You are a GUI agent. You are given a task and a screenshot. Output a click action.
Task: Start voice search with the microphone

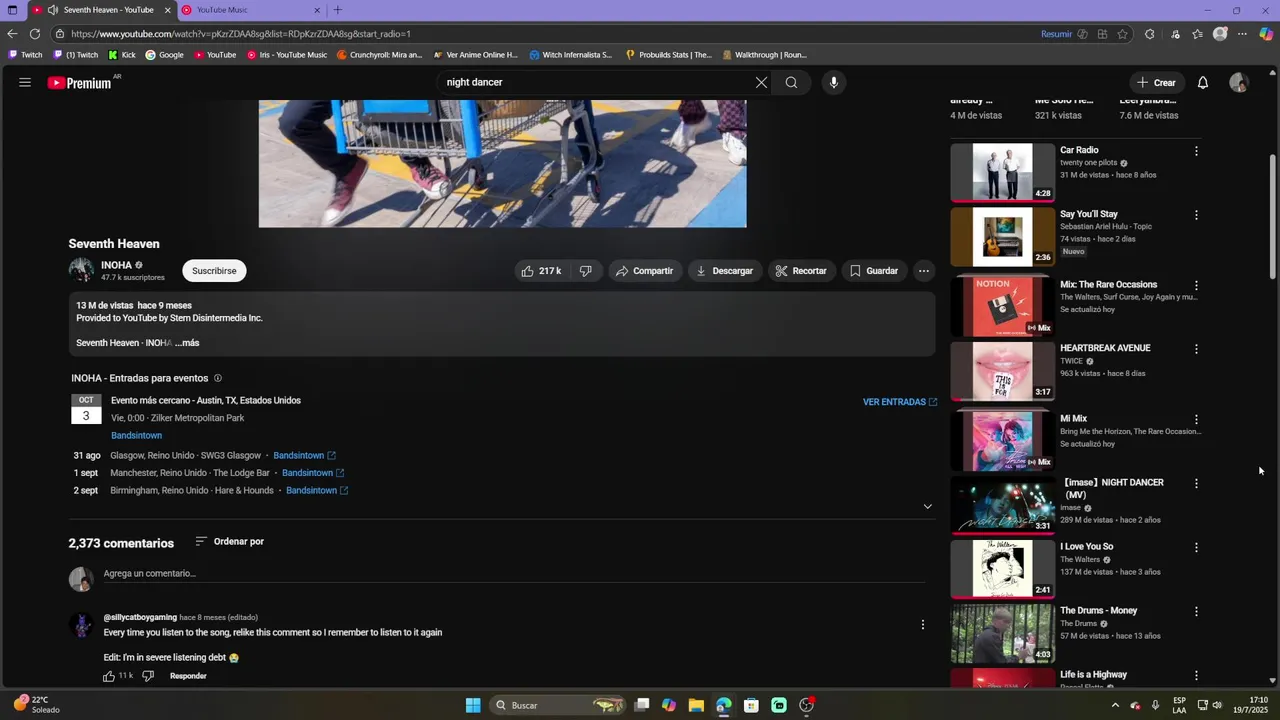pyautogui.click(x=834, y=83)
